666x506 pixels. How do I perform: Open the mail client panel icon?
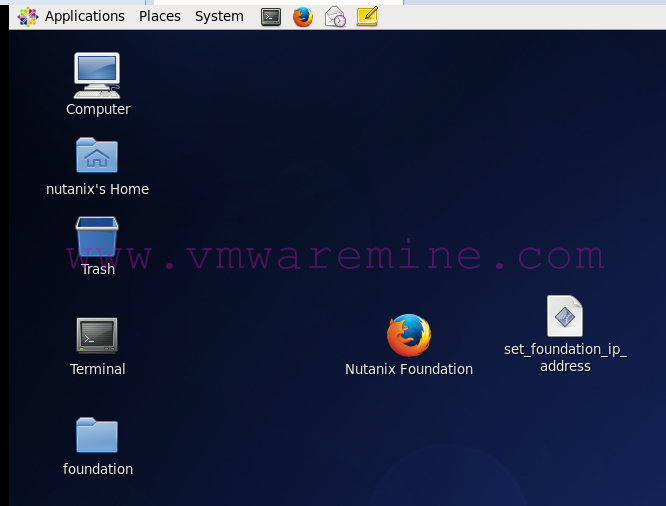click(335, 17)
